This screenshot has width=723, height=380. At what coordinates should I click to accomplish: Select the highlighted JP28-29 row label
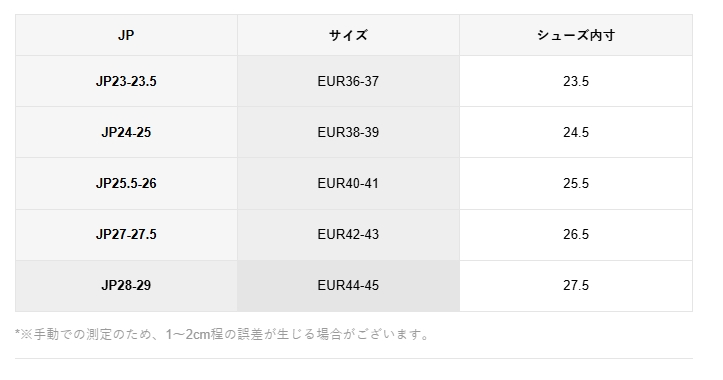126,285
